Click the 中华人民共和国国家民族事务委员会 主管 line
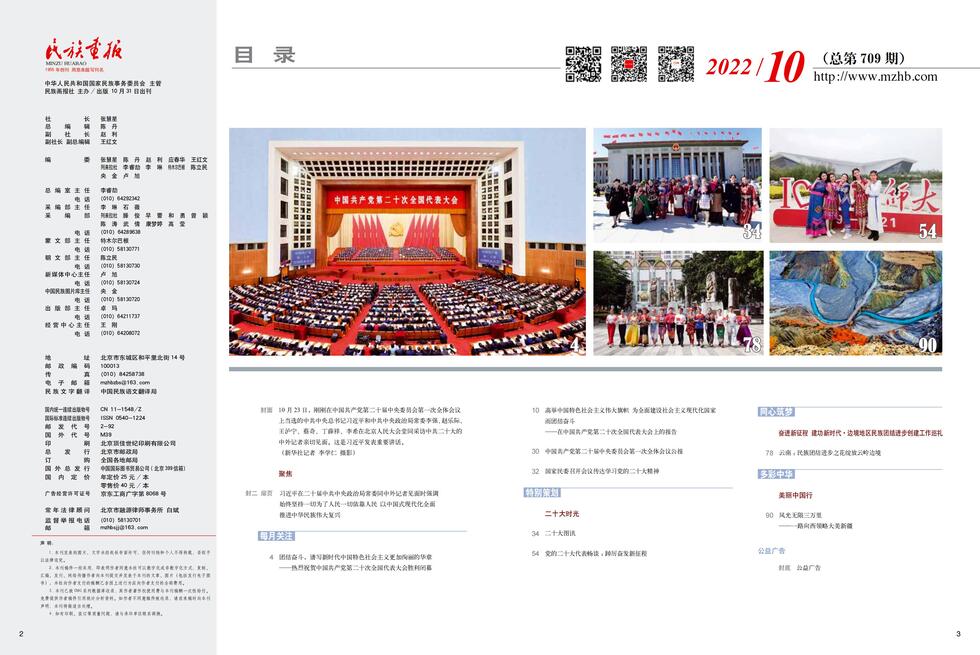Image resolution: width=980 pixels, height=655 pixels. tap(102, 83)
